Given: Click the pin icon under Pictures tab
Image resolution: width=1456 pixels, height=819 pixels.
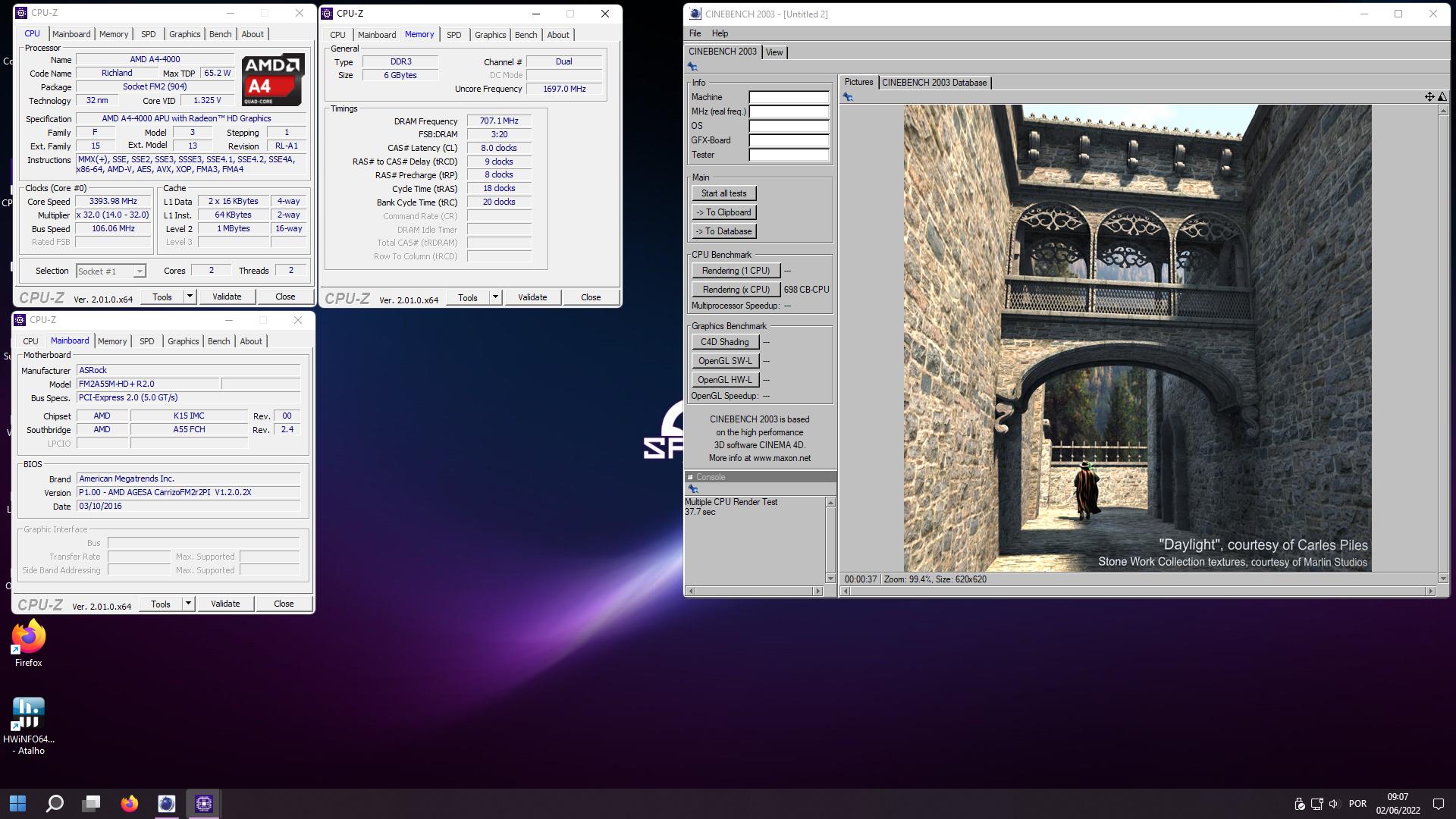Looking at the screenshot, I should 848,97.
